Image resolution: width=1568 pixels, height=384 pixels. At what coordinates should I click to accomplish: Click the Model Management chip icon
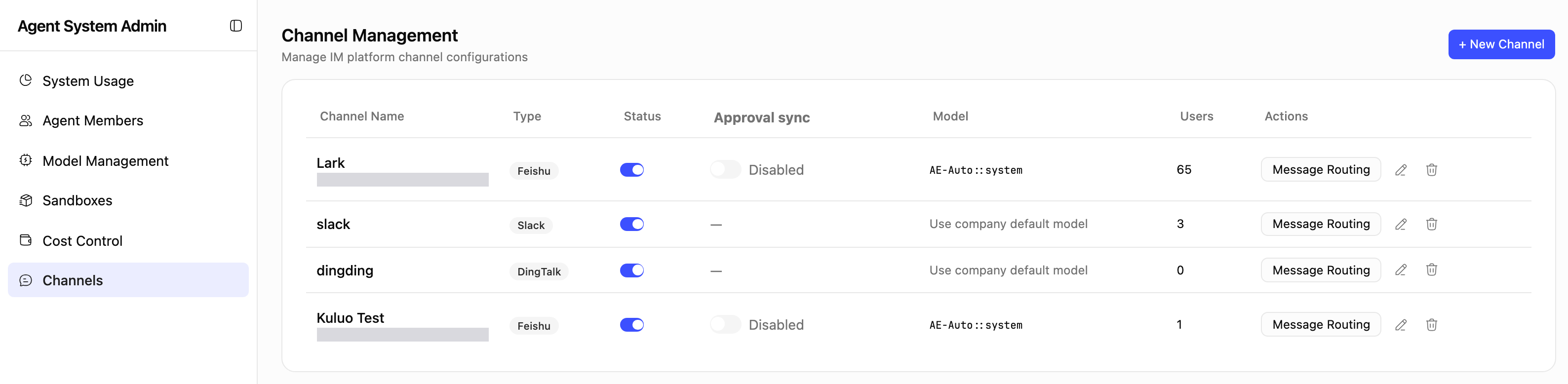(26, 161)
